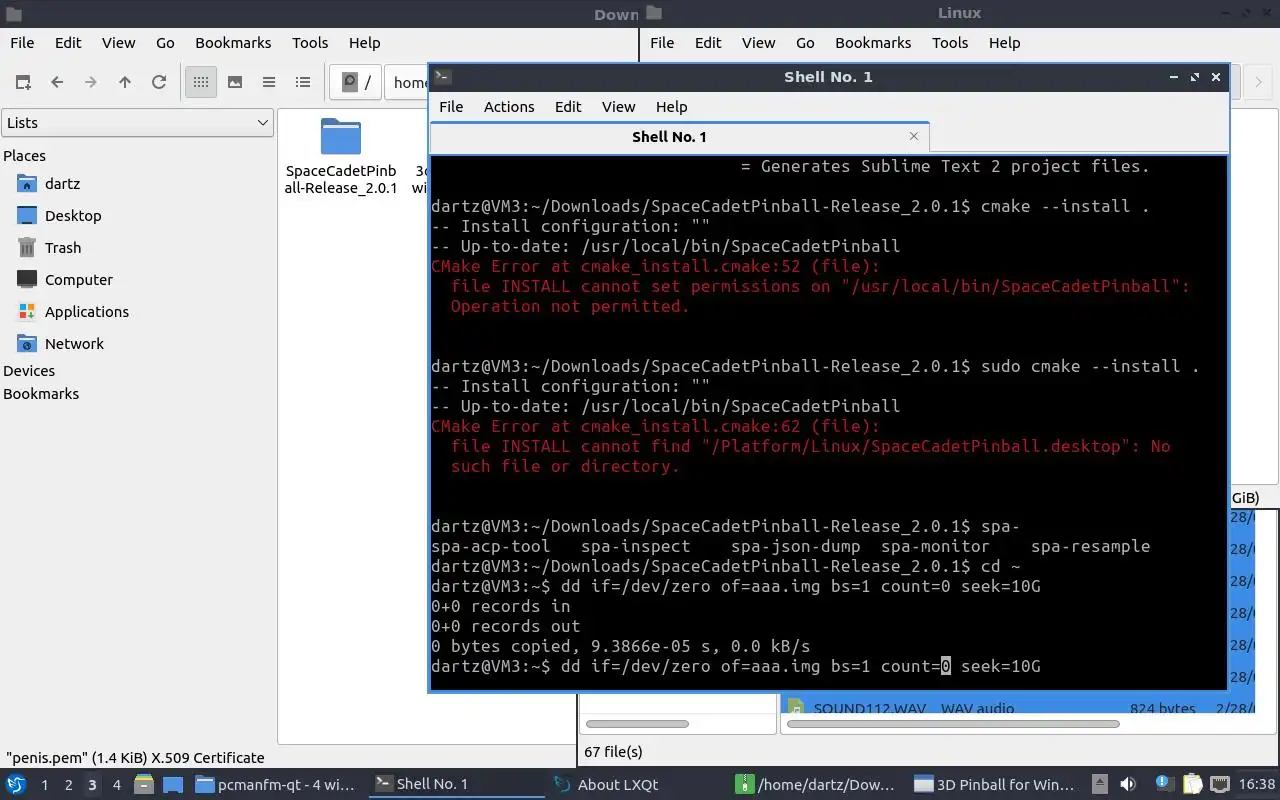The height and width of the screenshot is (800, 1280).
Task: Switch to thumbnail view mode
Action: click(235, 82)
